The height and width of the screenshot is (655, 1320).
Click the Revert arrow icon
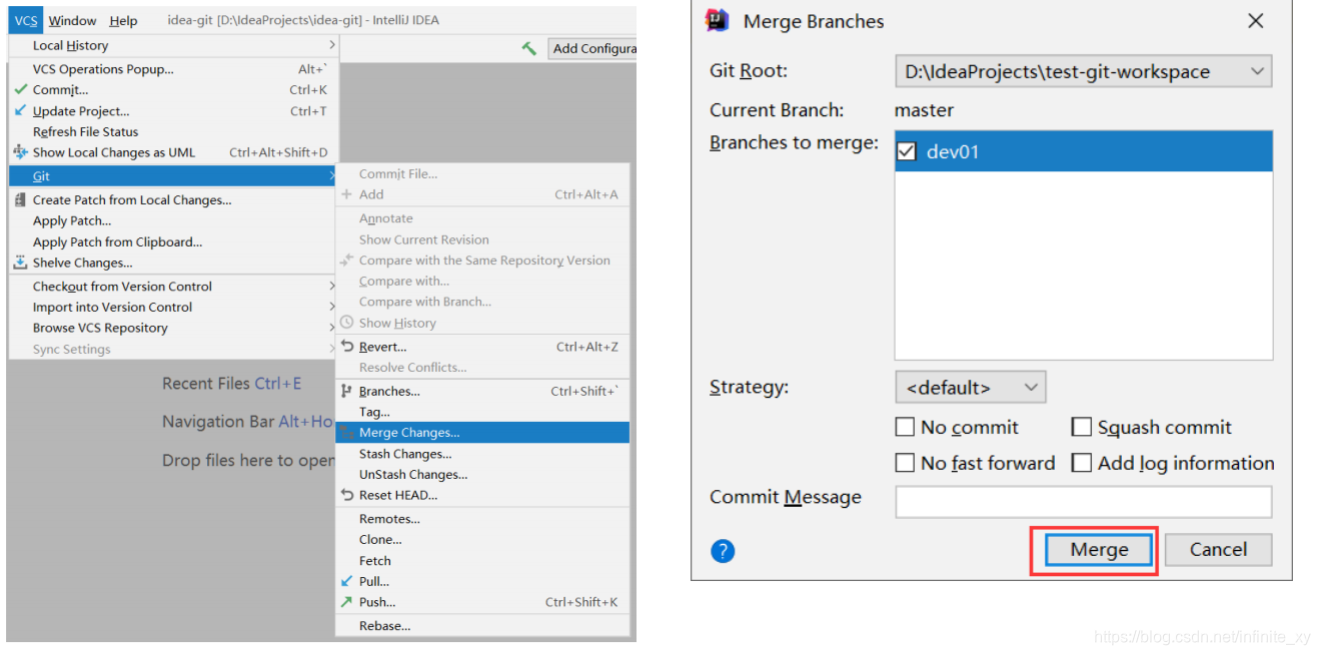(347, 347)
